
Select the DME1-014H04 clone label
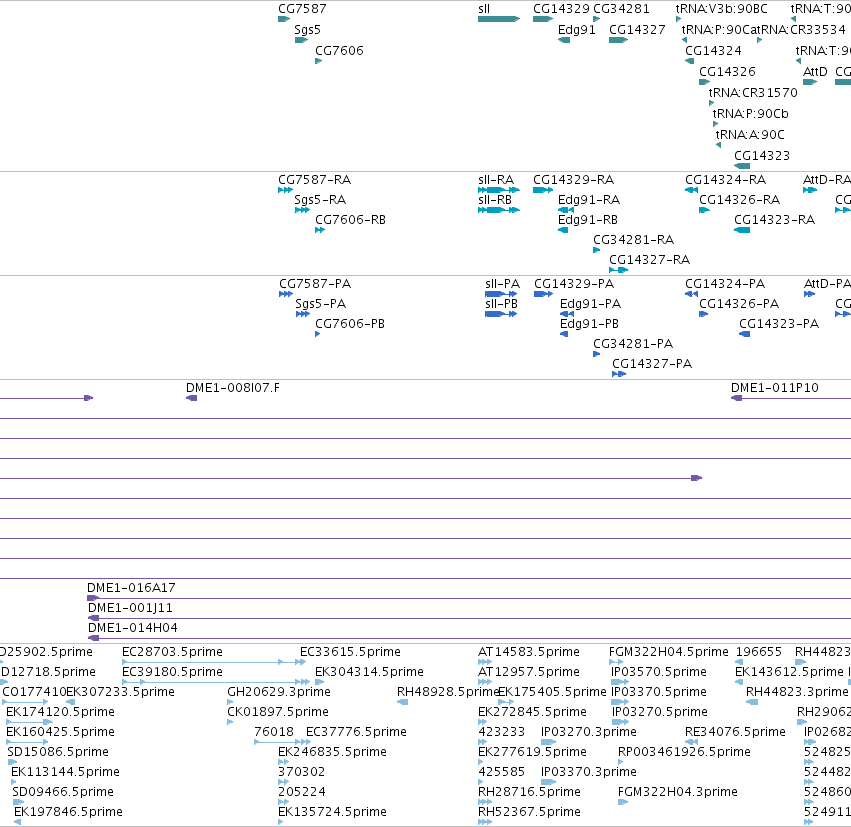click(132, 628)
